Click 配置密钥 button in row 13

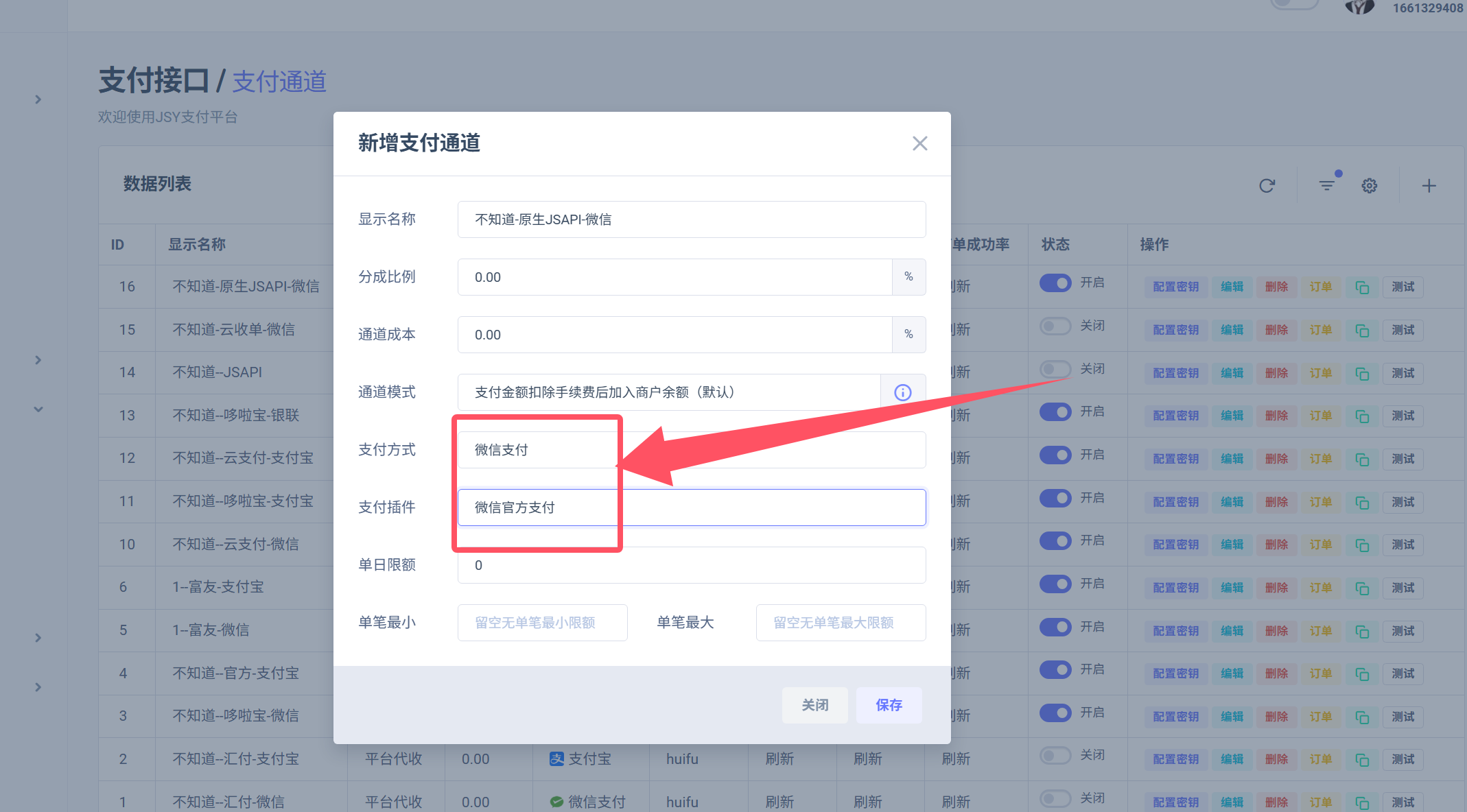click(1175, 416)
